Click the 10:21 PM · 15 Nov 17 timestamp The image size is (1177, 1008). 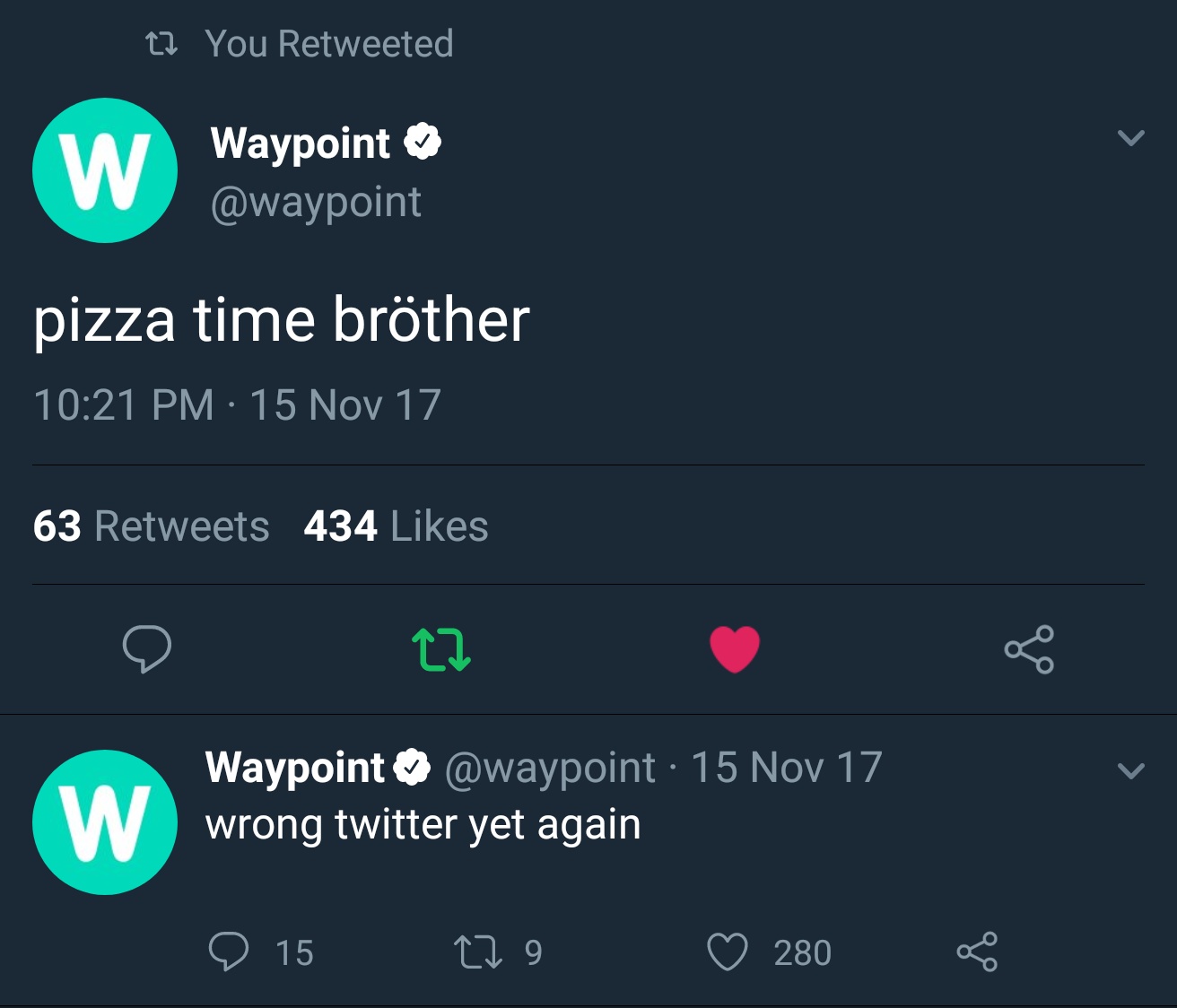(237, 404)
